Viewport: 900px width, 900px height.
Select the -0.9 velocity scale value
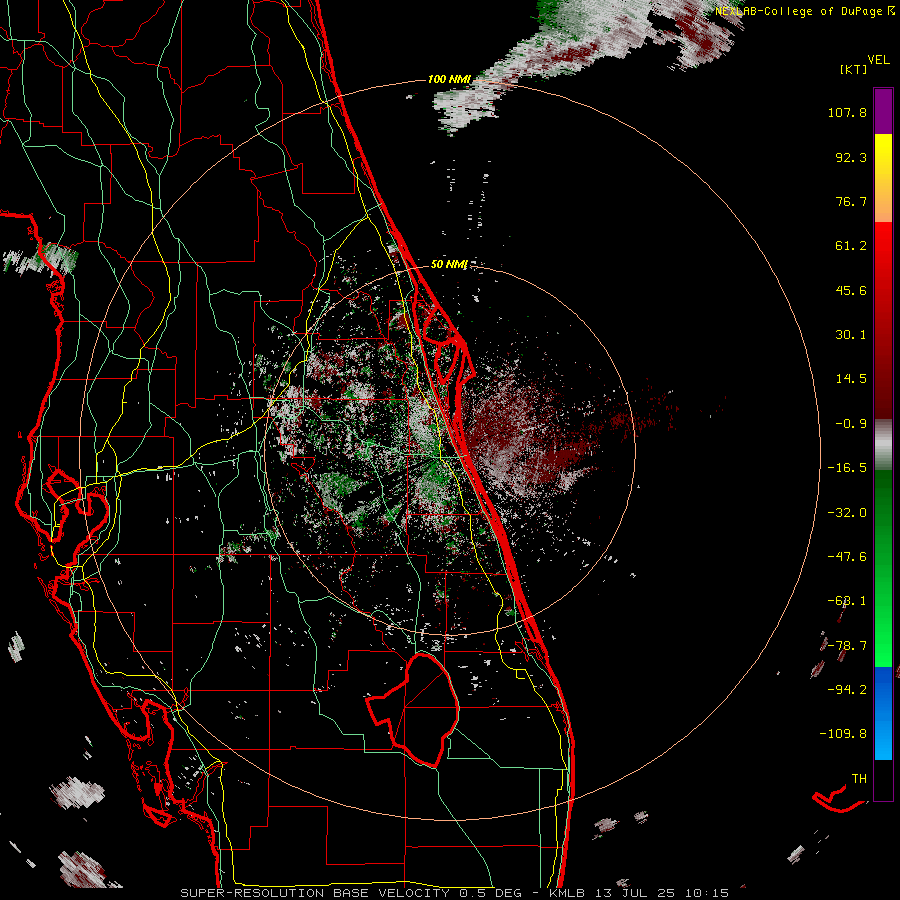tap(851, 424)
